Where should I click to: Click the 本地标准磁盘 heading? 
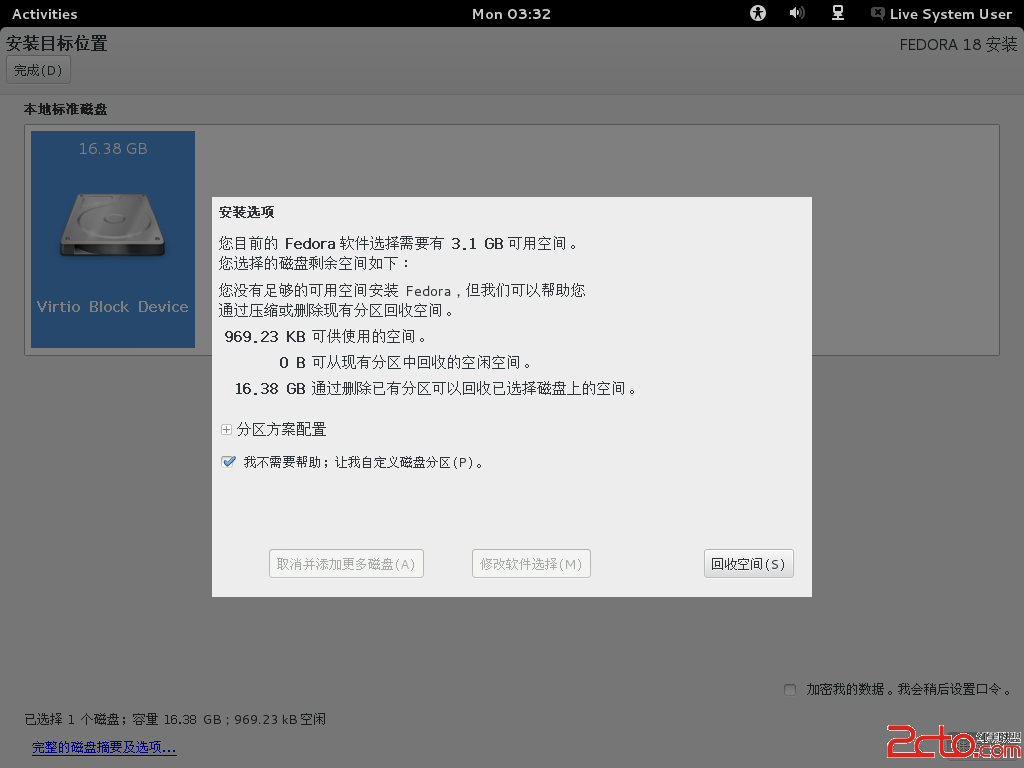pyautogui.click(x=65, y=109)
